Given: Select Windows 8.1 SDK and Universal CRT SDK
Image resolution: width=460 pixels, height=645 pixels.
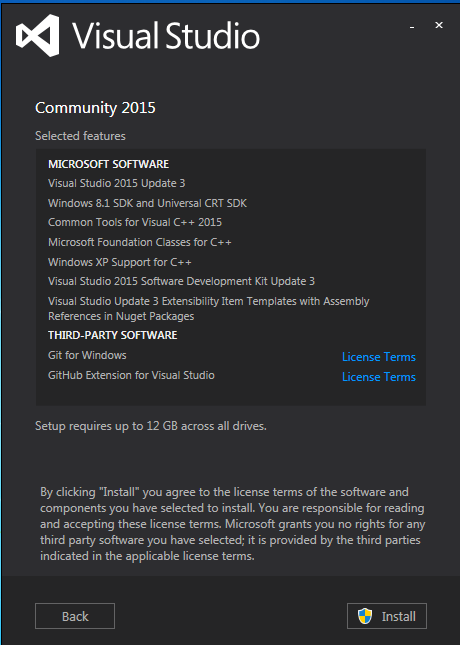Looking at the screenshot, I should 147,203.
